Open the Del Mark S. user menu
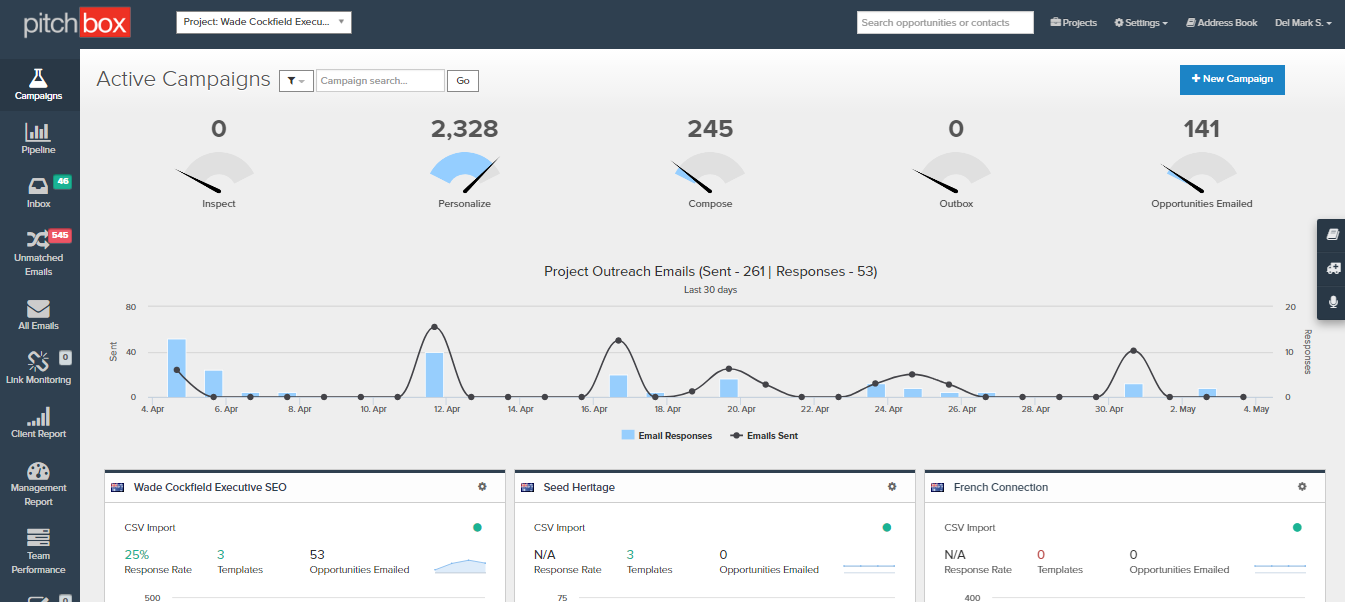Image resolution: width=1345 pixels, height=602 pixels. 1303,23
